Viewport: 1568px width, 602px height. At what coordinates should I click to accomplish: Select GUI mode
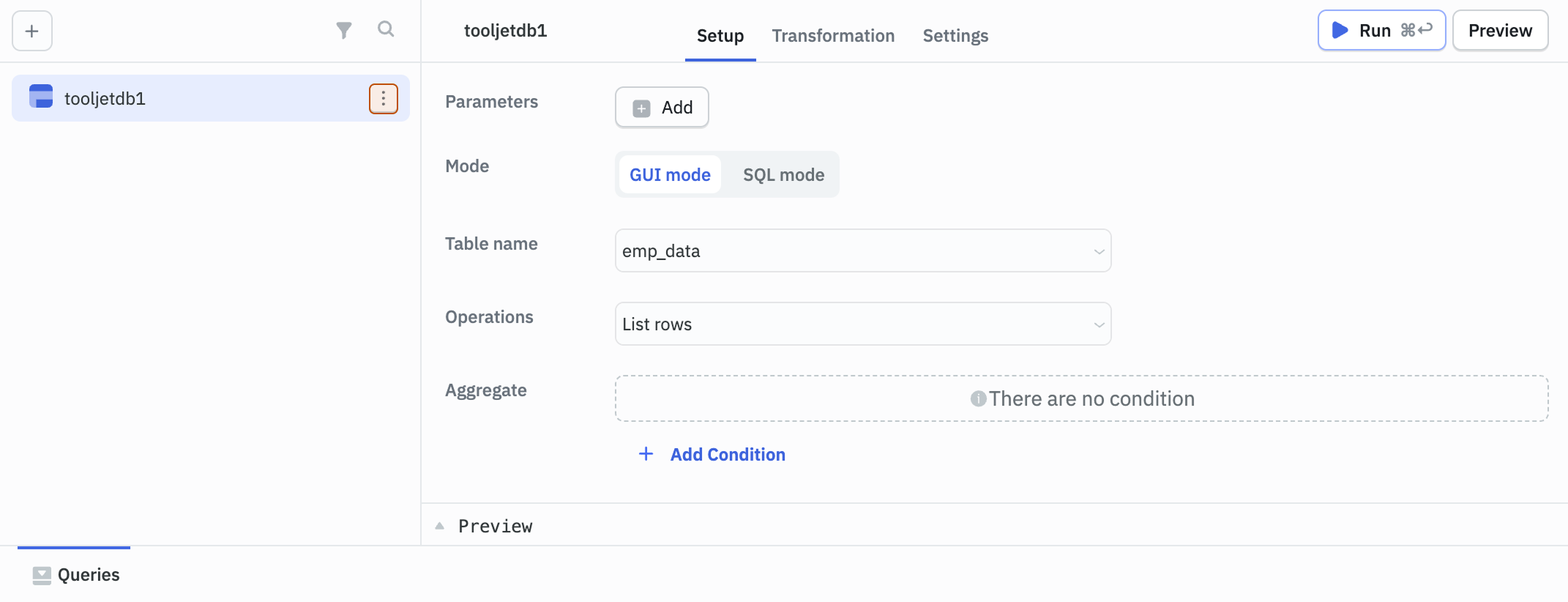tap(670, 174)
